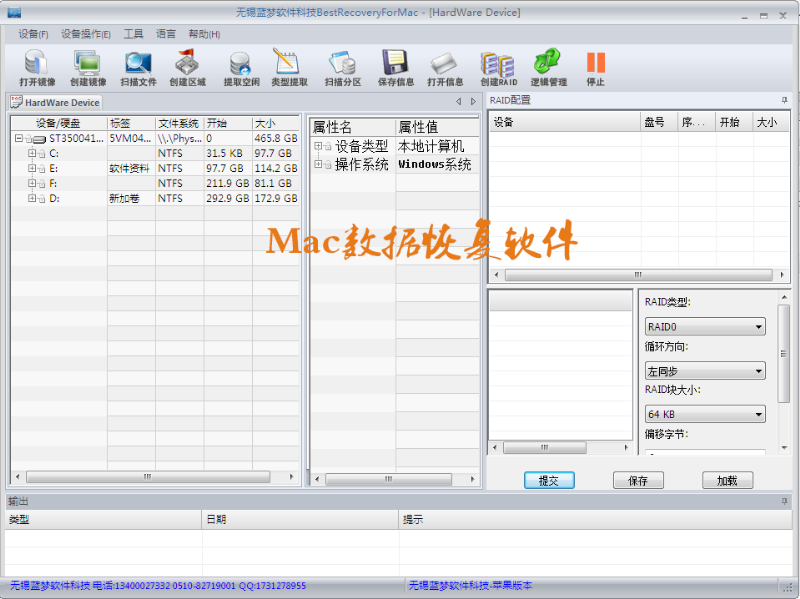Click the 无锡蓝梦软件科技-苹果版本 status bar text
800x599 pixels.
[470, 585]
